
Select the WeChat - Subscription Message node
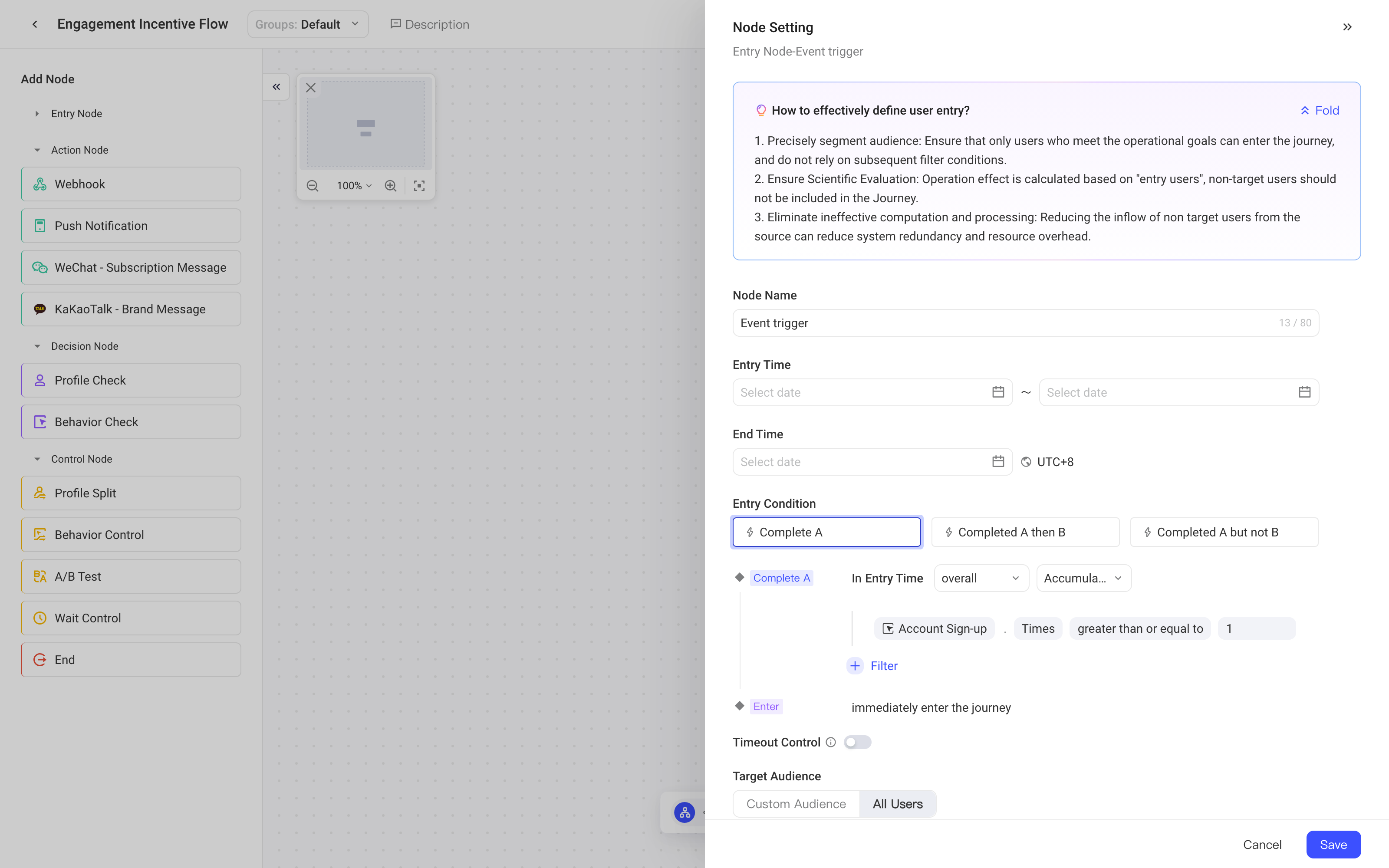coord(131,267)
